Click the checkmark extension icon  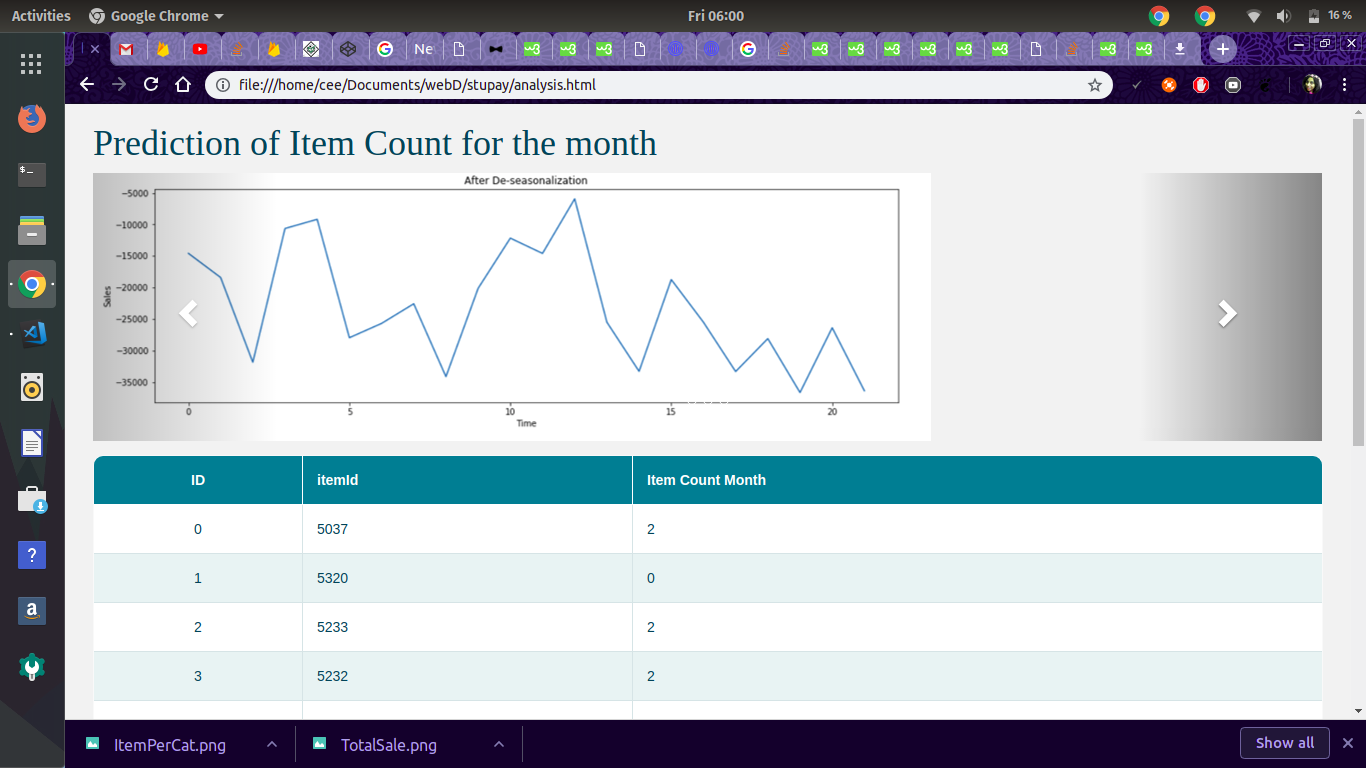[x=1137, y=85]
